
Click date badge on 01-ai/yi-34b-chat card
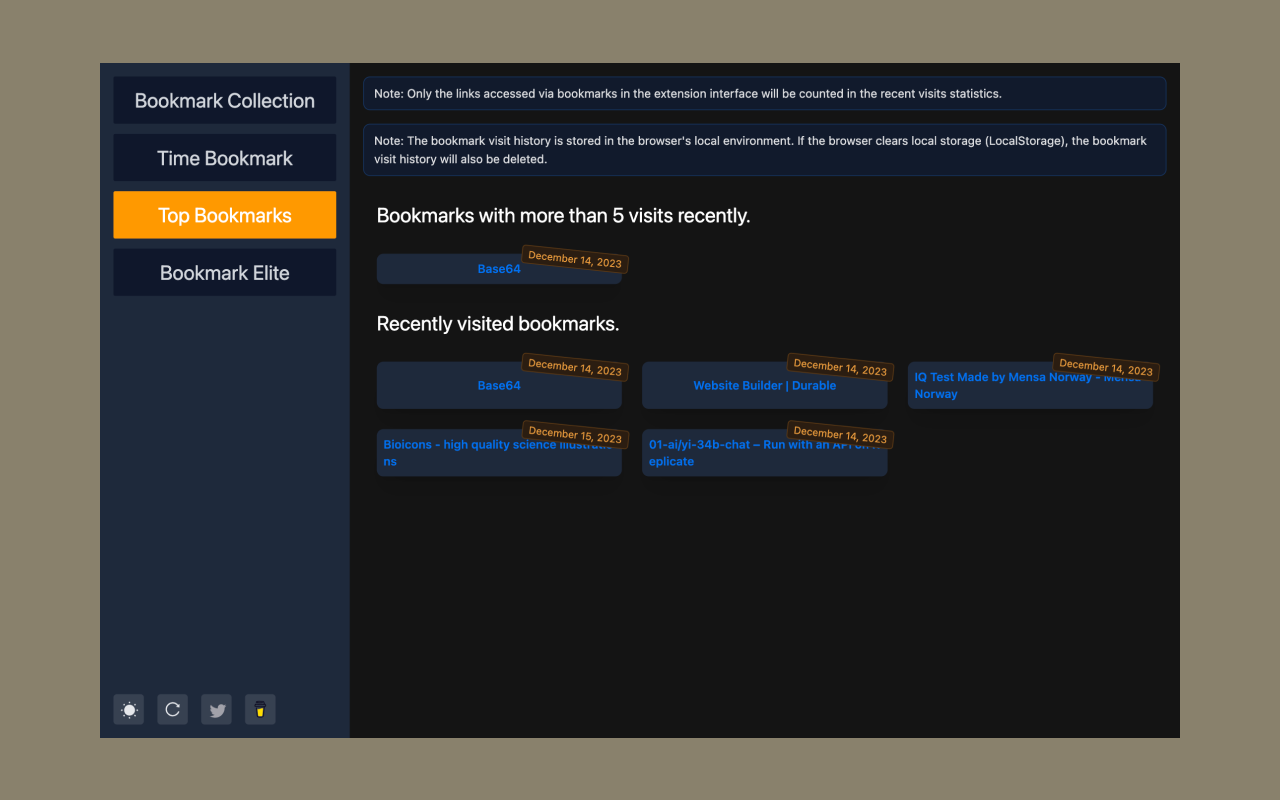840,434
